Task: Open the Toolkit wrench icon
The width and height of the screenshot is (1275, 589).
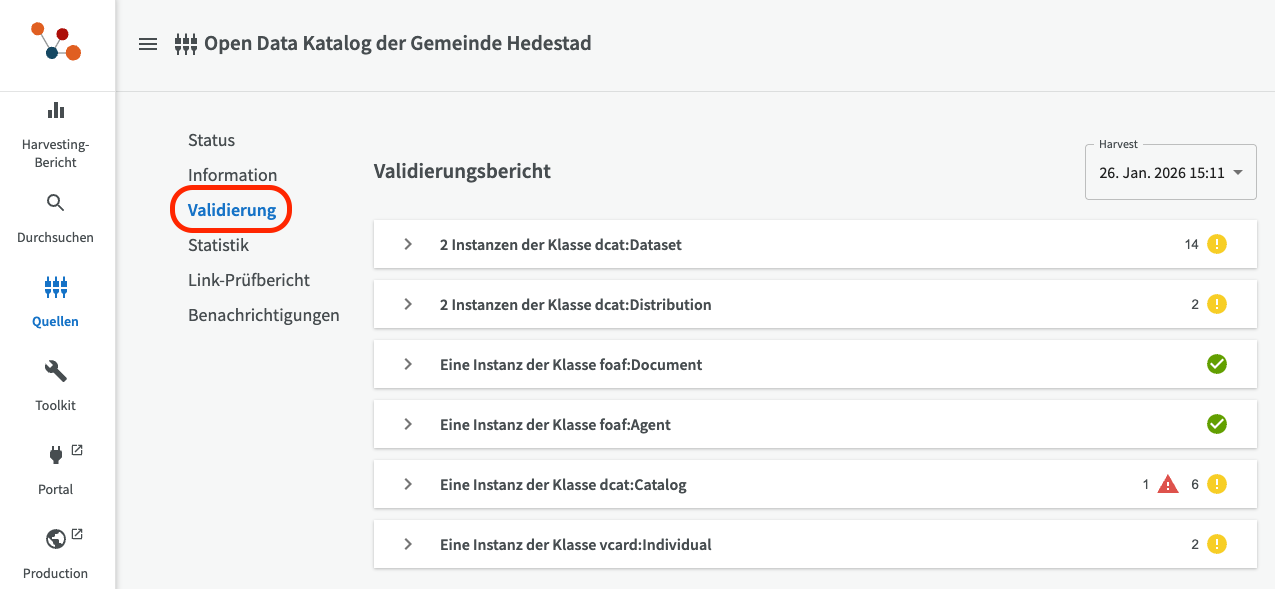Action: coord(56,372)
